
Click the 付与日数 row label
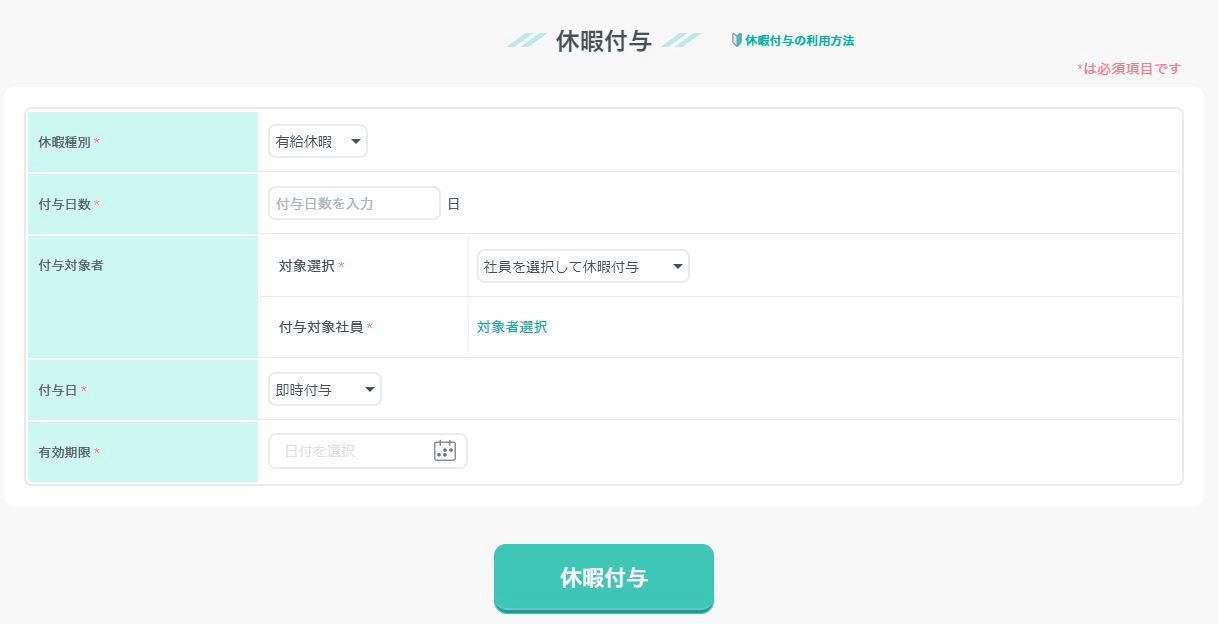pos(65,204)
